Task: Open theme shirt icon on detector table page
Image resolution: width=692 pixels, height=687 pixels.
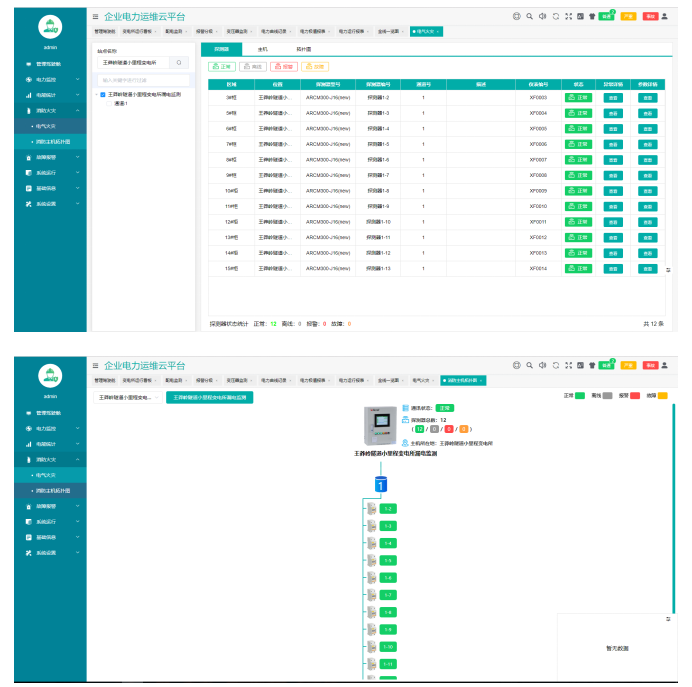Action: 592,16
